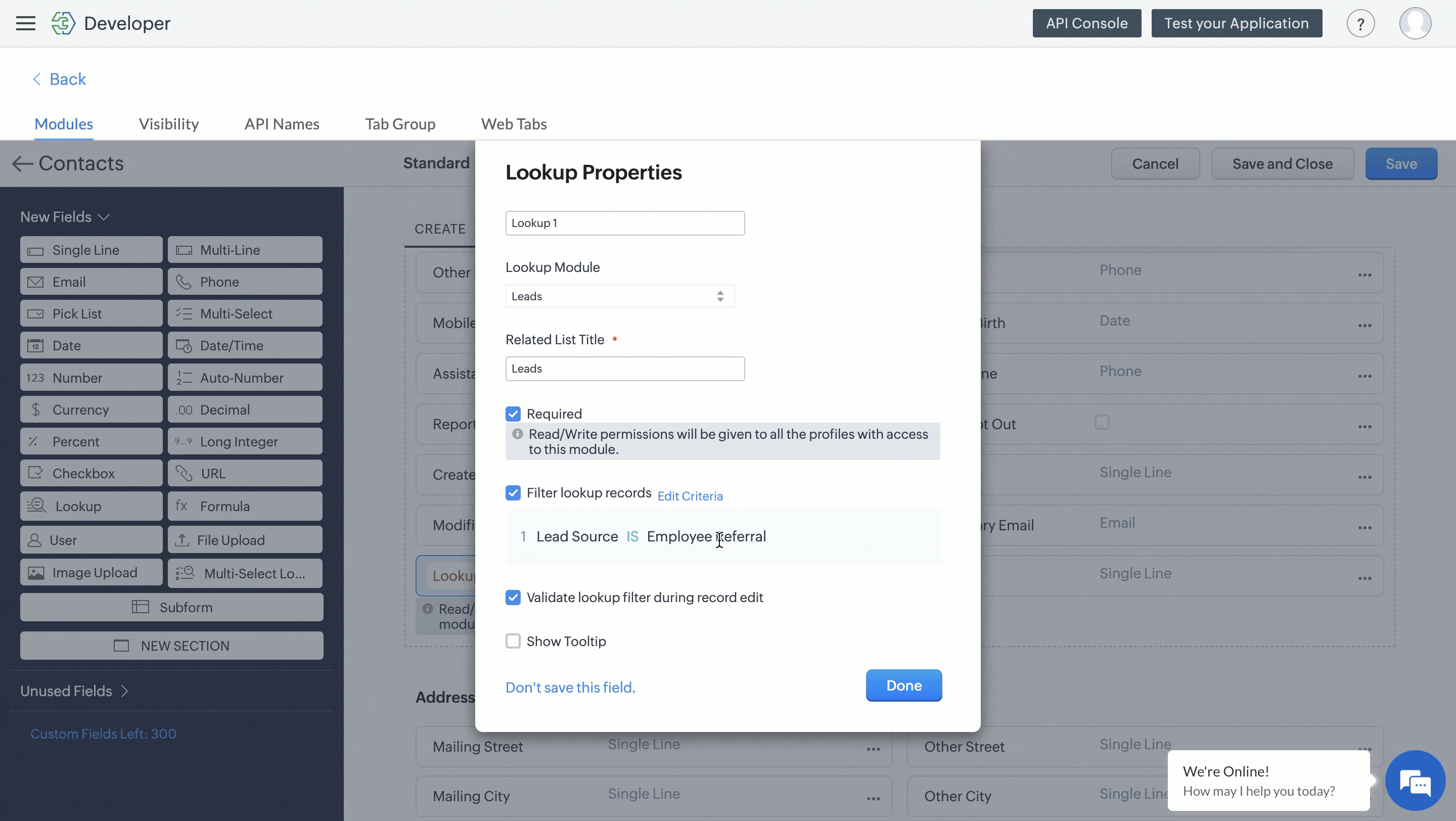
Task: Click the Related List Title input field
Action: (x=624, y=369)
